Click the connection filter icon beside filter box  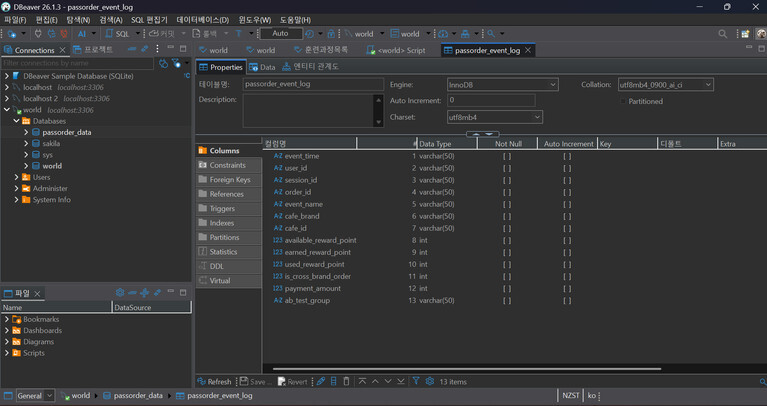coord(176,63)
